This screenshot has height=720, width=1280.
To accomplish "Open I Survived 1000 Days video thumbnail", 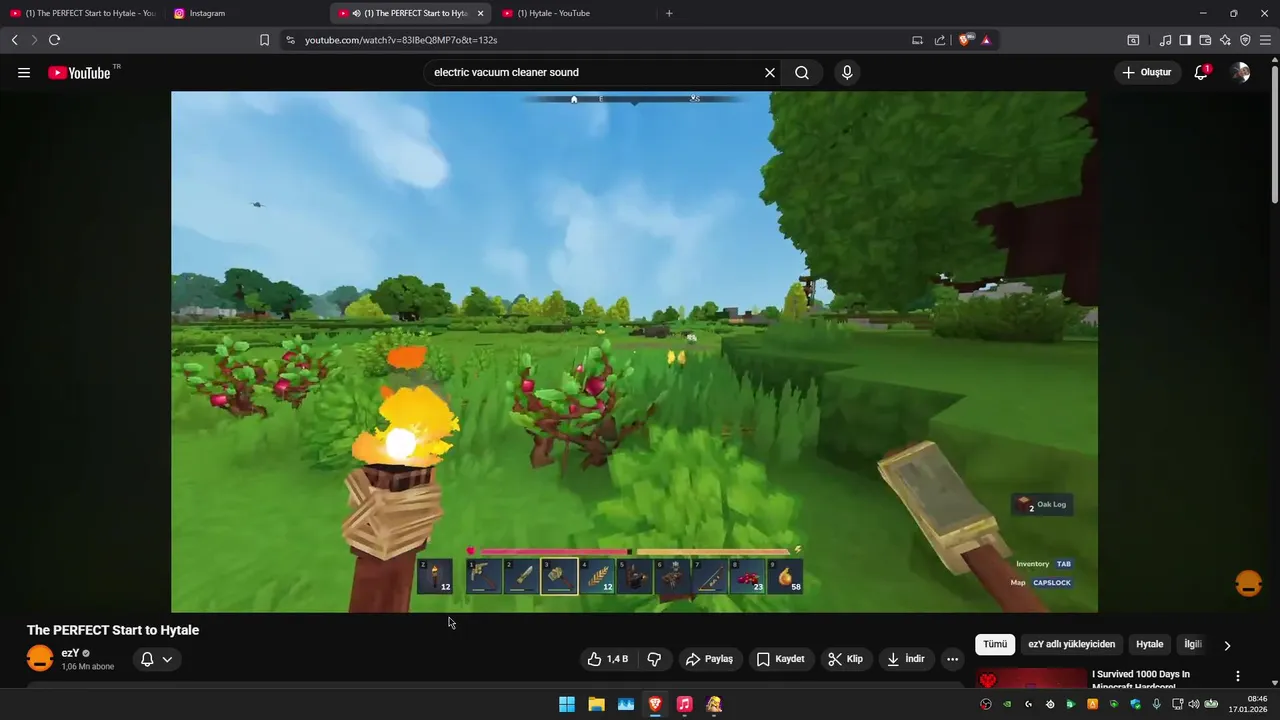I will pyautogui.click(x=1031, y=679).
